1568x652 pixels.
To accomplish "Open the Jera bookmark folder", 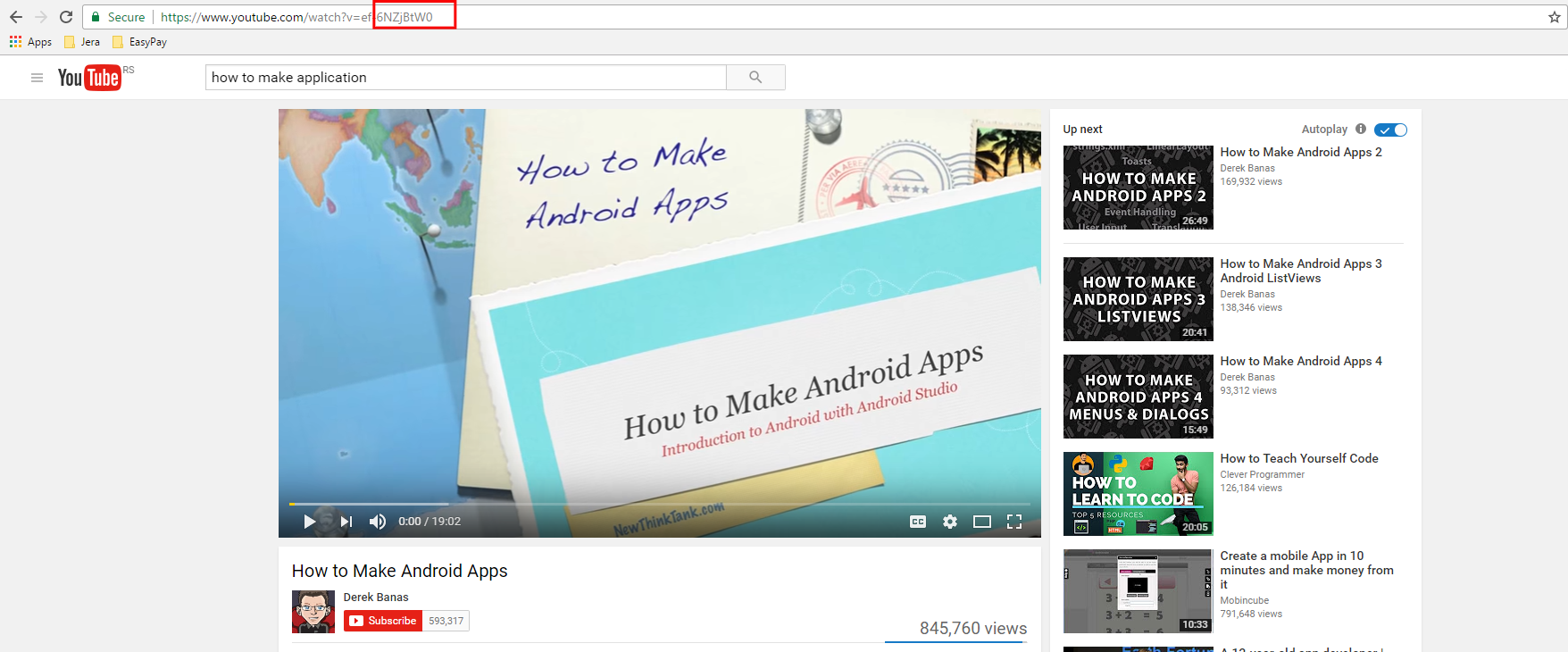I will click(x=82, y=42).
